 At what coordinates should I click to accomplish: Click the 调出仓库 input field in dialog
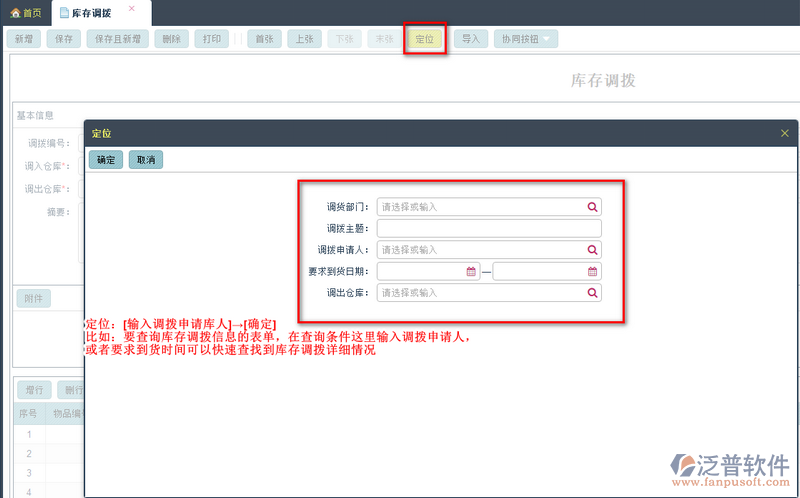click(489, 293)
